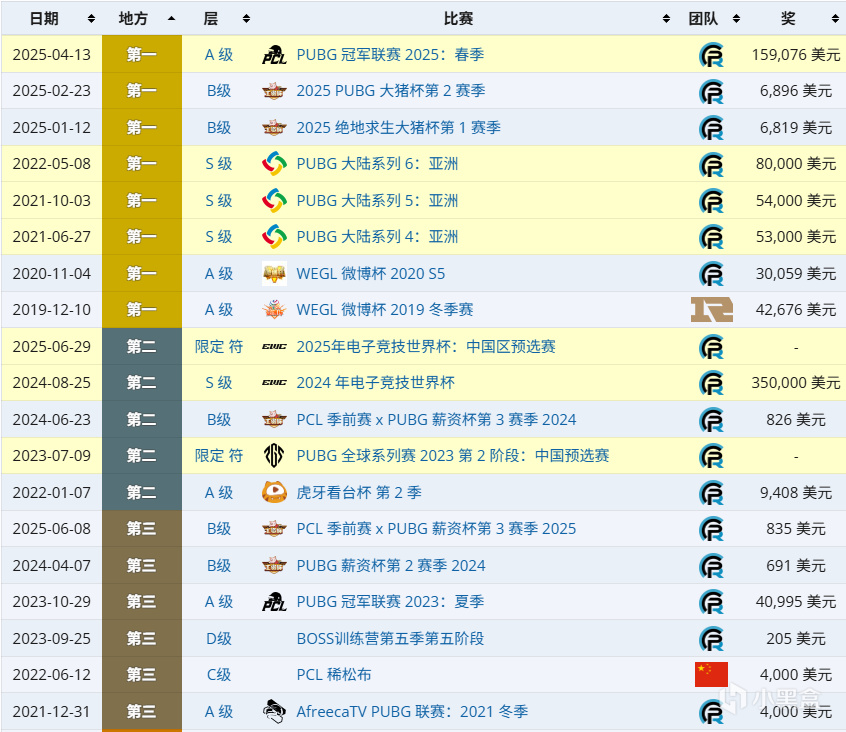Open WEGL 微博杯 2019 冬季赛 link
Viewport: 846px width, 732px height.
(x=385, y=310)
